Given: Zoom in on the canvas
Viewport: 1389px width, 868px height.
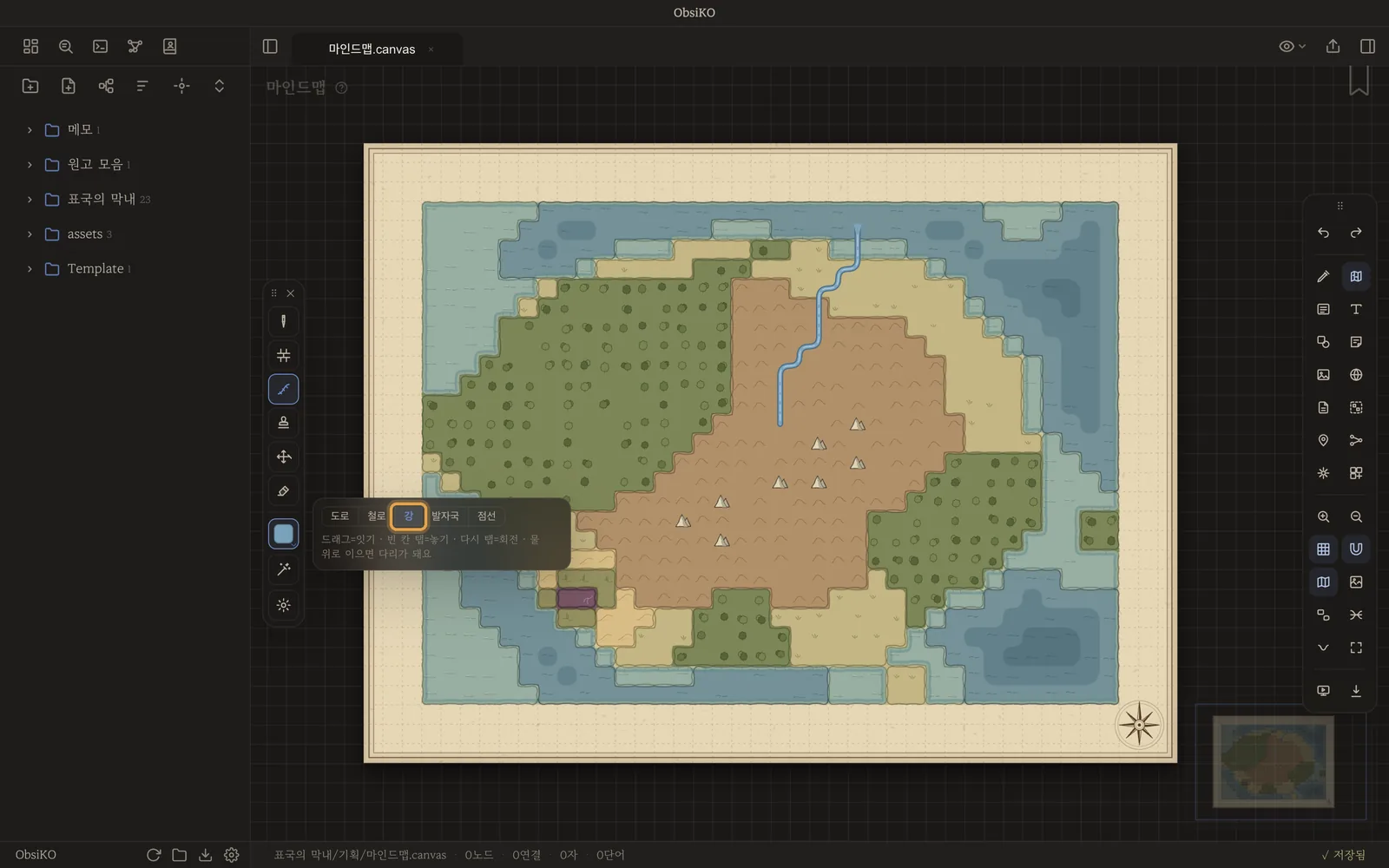Looking at the screenshot, I should click(x=1323, y=516).
